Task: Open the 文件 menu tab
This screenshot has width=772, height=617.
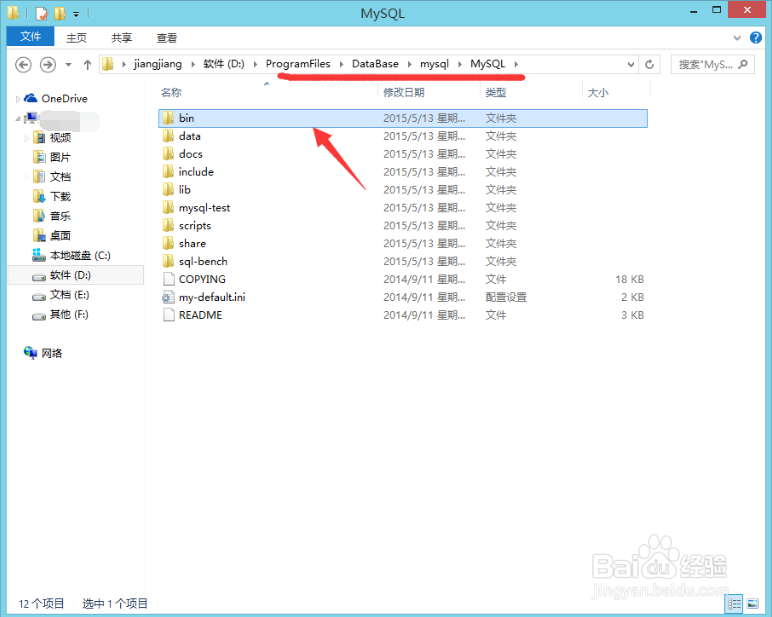Action: point(30,36)
